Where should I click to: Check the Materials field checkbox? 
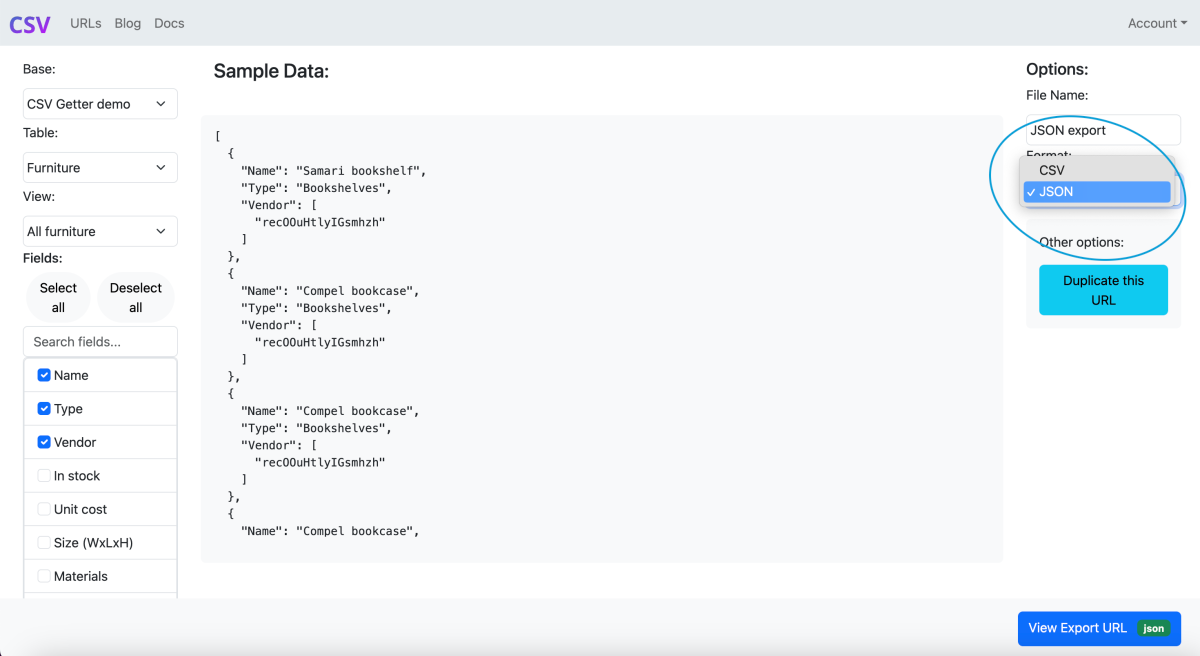coord(43,575)
